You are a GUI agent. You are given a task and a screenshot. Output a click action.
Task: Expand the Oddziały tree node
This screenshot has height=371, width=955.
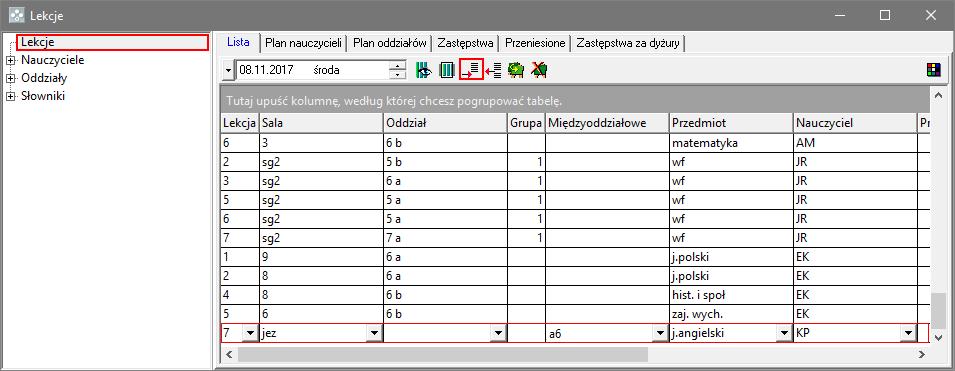10,79
